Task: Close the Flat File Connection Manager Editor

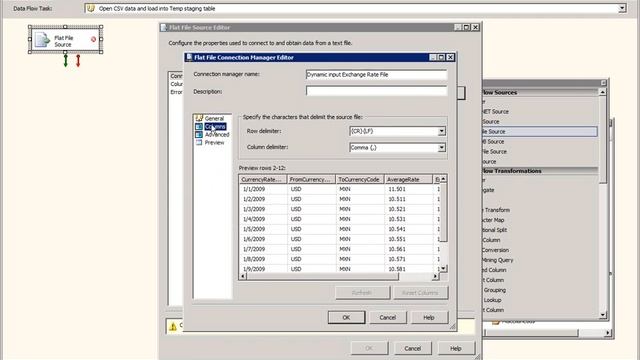Action: click(x=450, y=58)
